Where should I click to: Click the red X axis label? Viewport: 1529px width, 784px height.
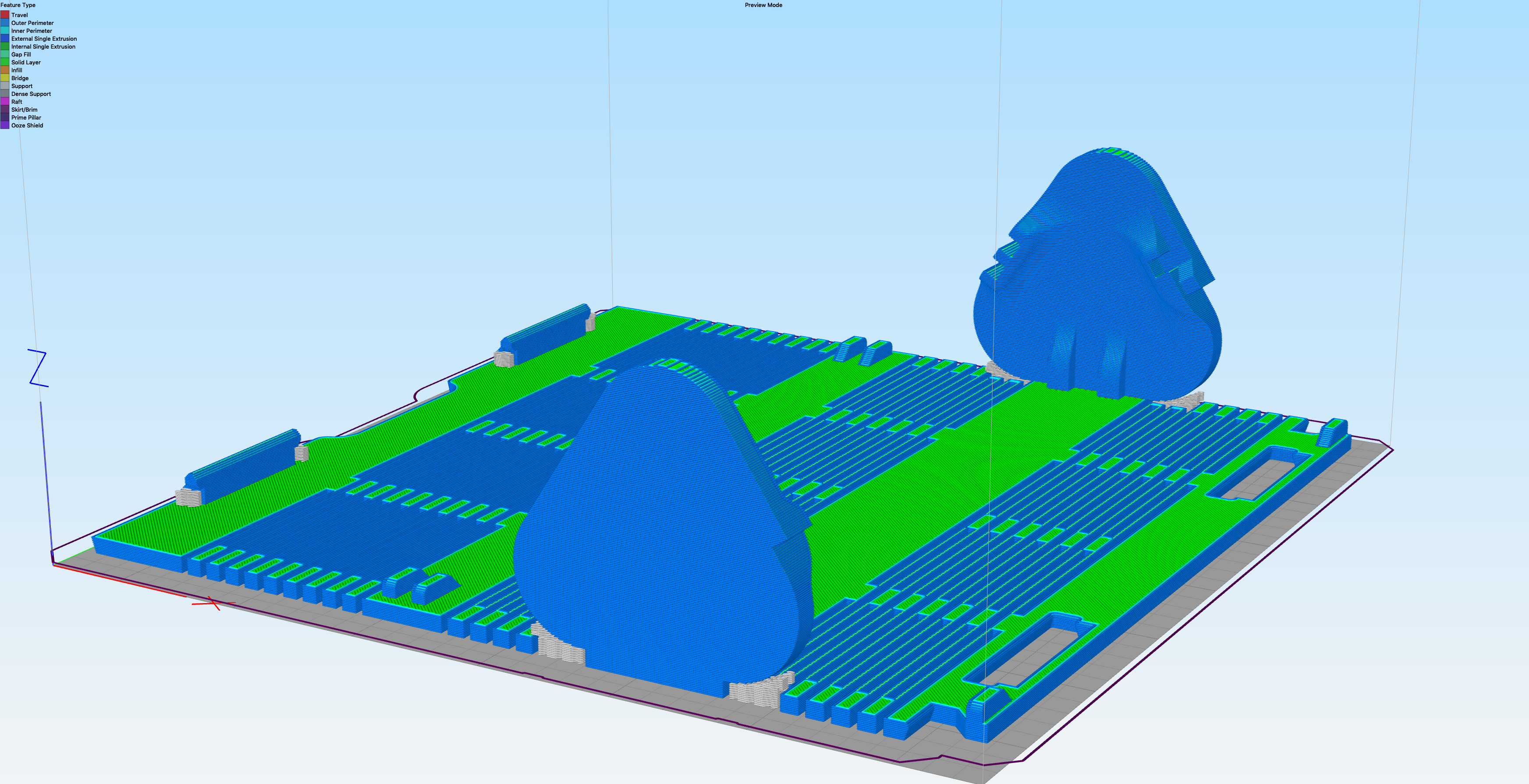point(214,604)
